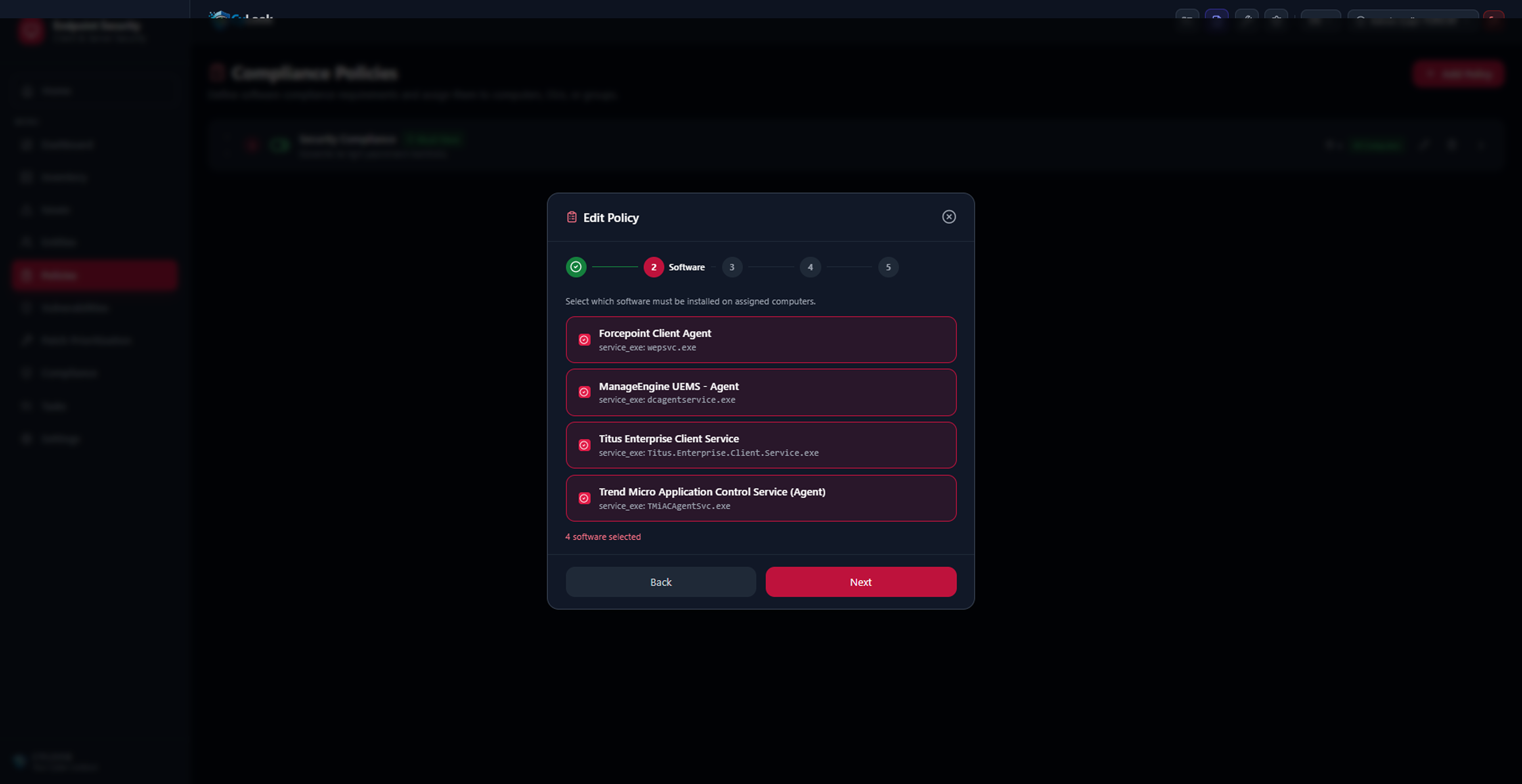Click the wepsvc.exe service text
The image size is (1522, 784).
[x=671, y=347]
